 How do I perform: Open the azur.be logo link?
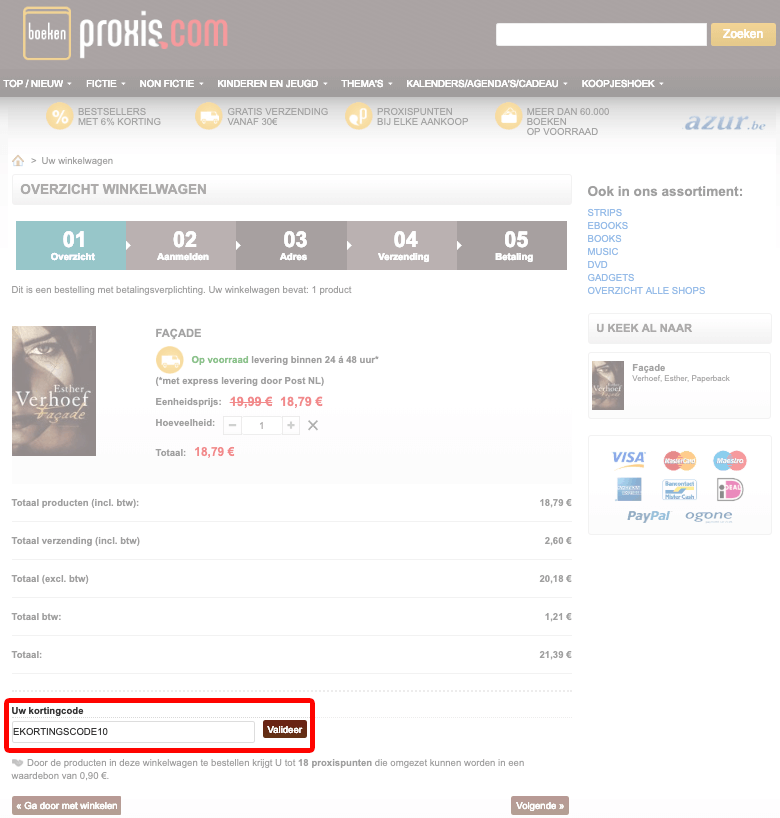tap(725, 123)
